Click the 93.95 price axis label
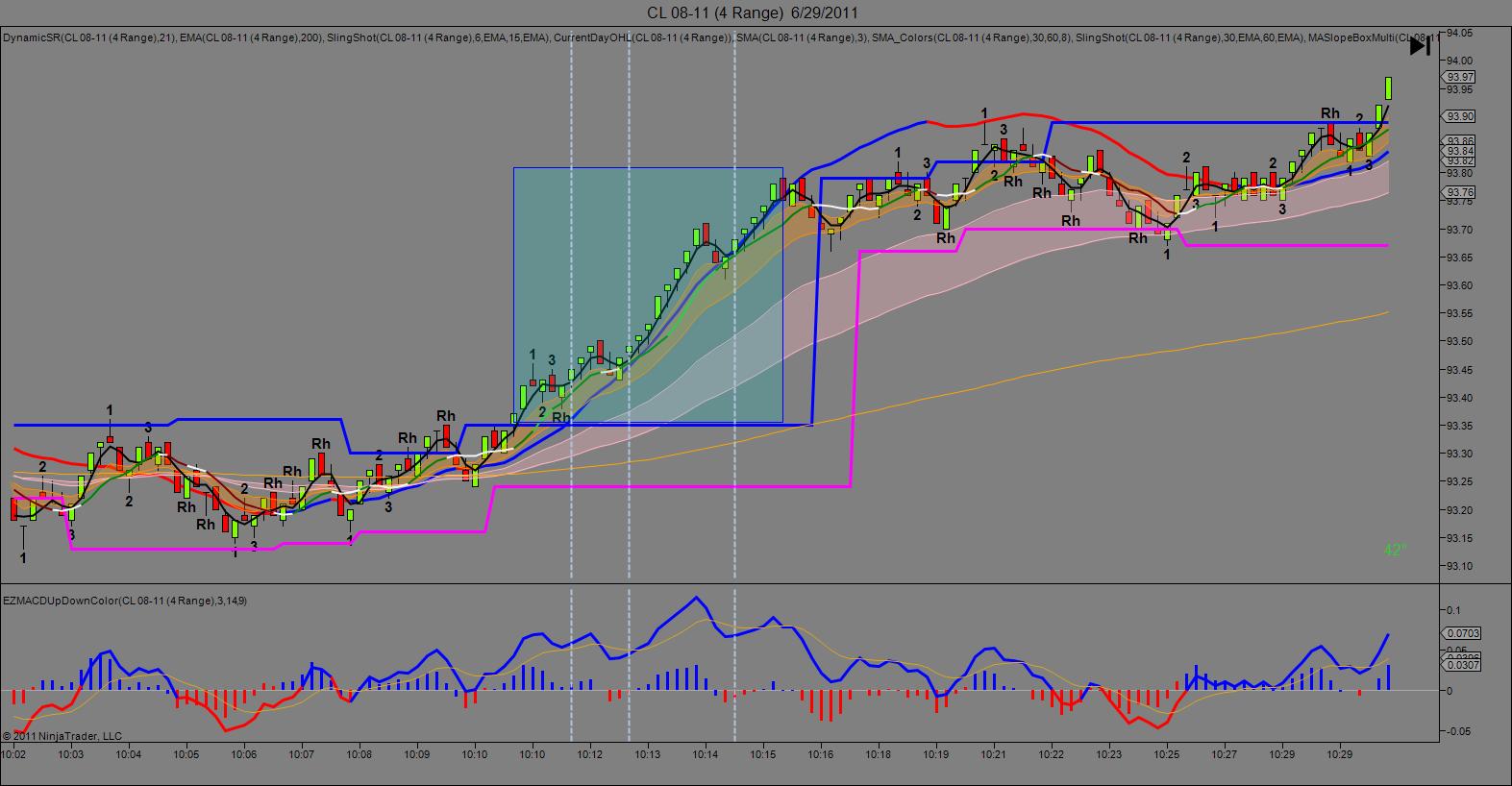1512x786 pixels. 1459,89
